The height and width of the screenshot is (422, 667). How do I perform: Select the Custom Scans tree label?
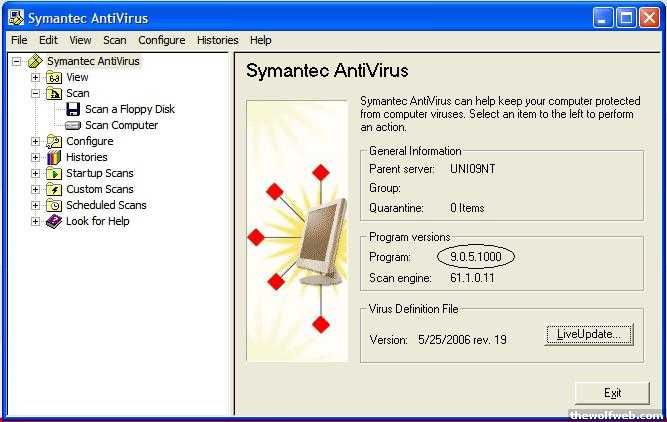99,189
